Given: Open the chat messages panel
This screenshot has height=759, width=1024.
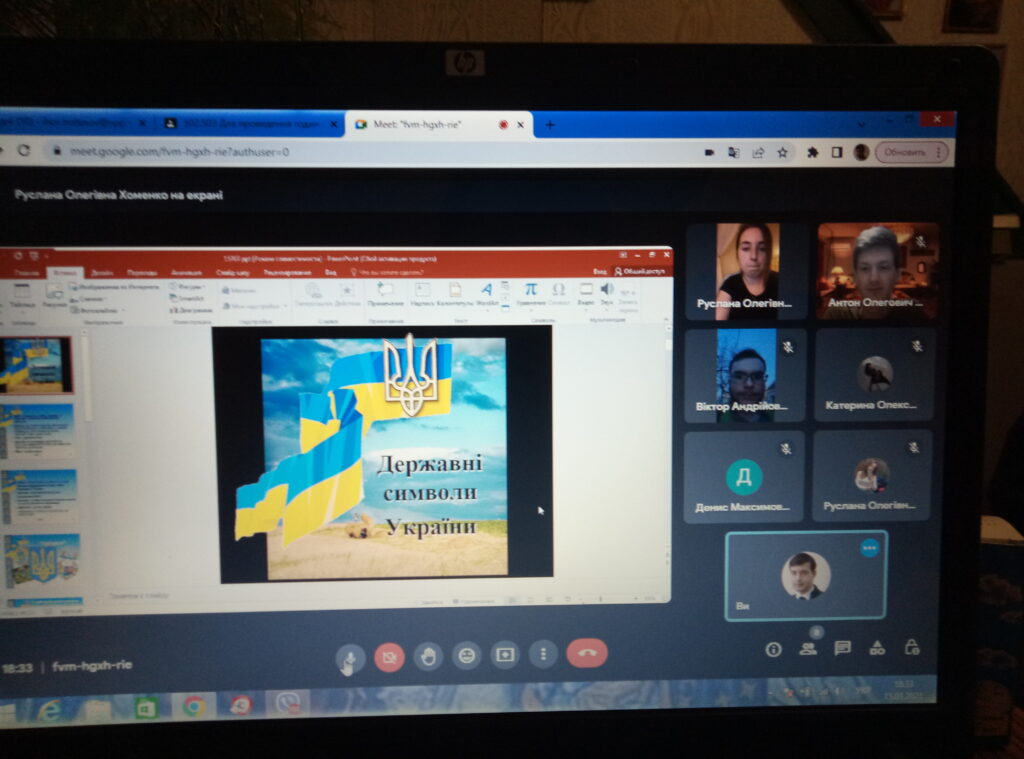Looking at the screenshot, I should click(843, 648).
